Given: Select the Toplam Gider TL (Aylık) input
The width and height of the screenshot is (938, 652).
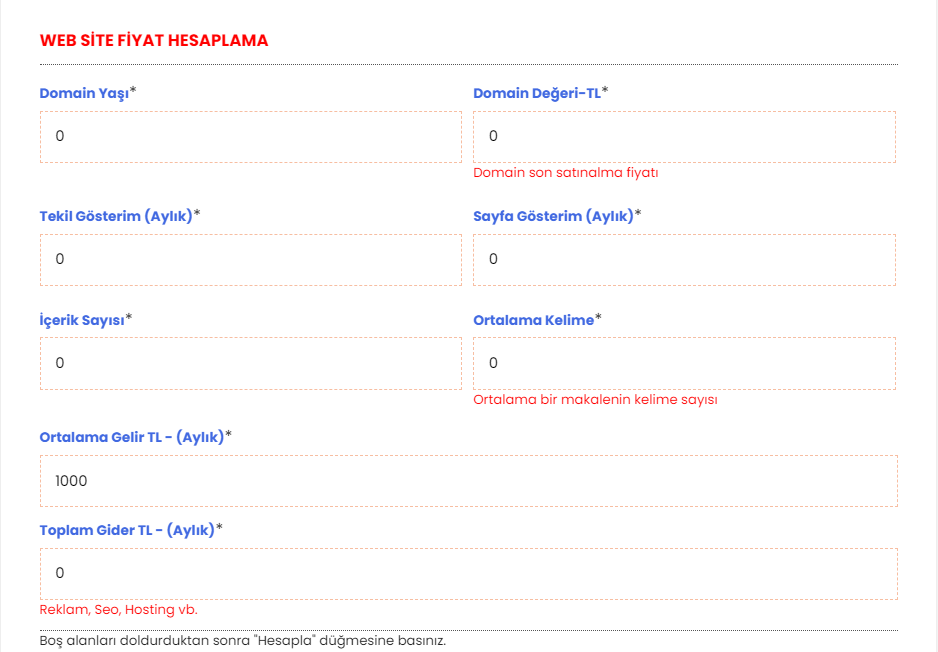Looking at the screenshot, I should tap(469, 574).
